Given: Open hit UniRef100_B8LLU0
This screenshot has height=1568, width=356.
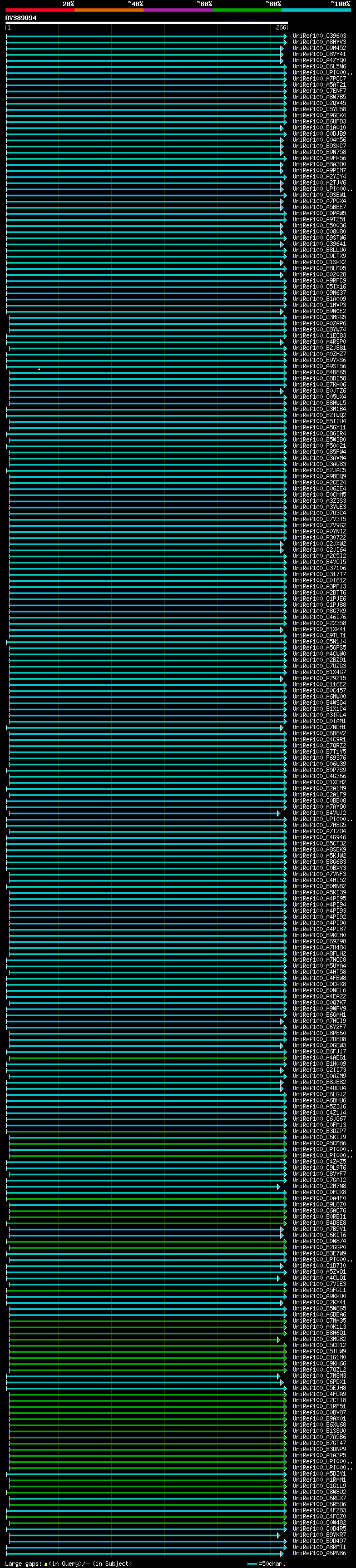Looking at the screenshot, I should [319, 250].
